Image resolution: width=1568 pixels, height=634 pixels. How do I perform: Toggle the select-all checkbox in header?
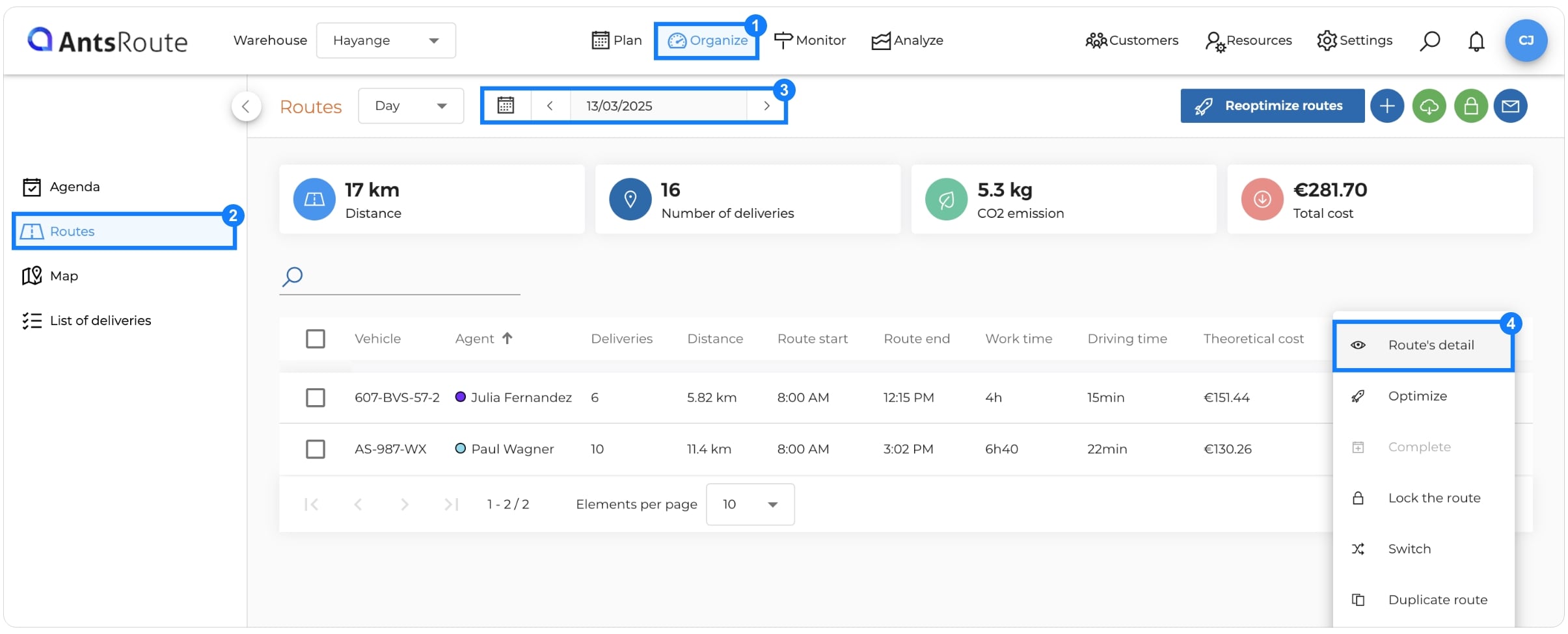click(316, 339)
